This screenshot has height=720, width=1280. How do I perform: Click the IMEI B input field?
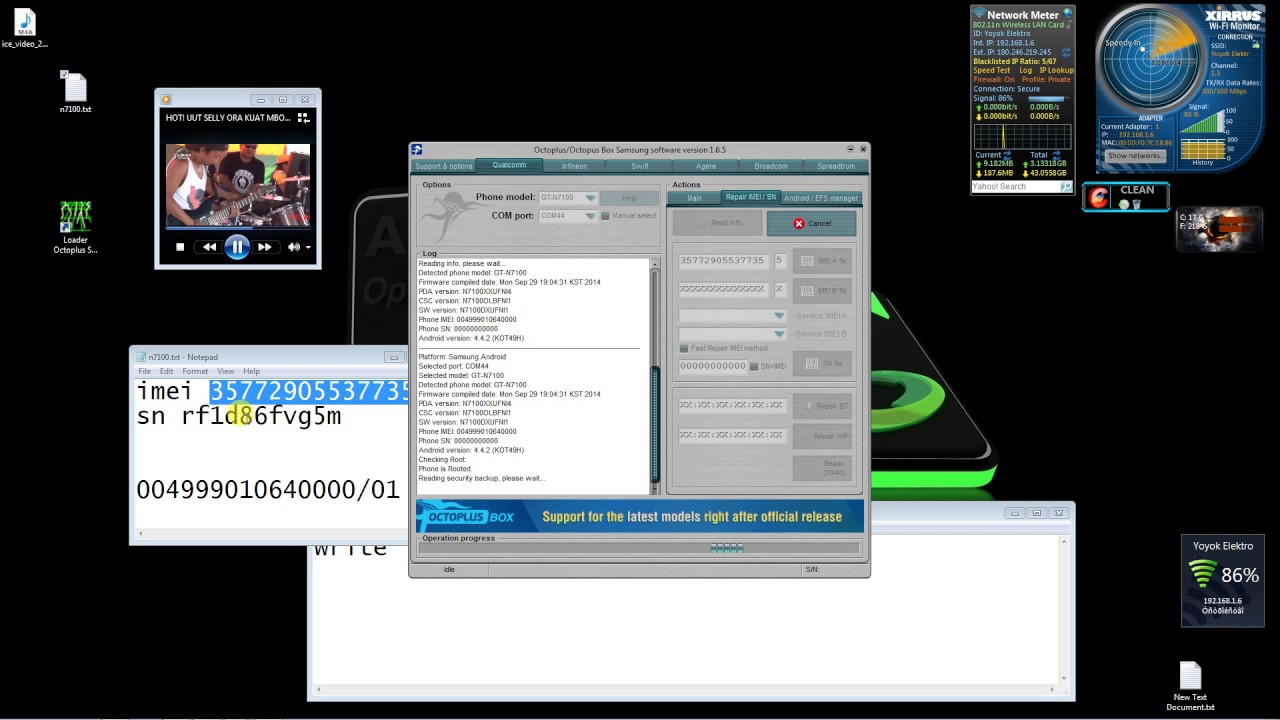[724, 290]
